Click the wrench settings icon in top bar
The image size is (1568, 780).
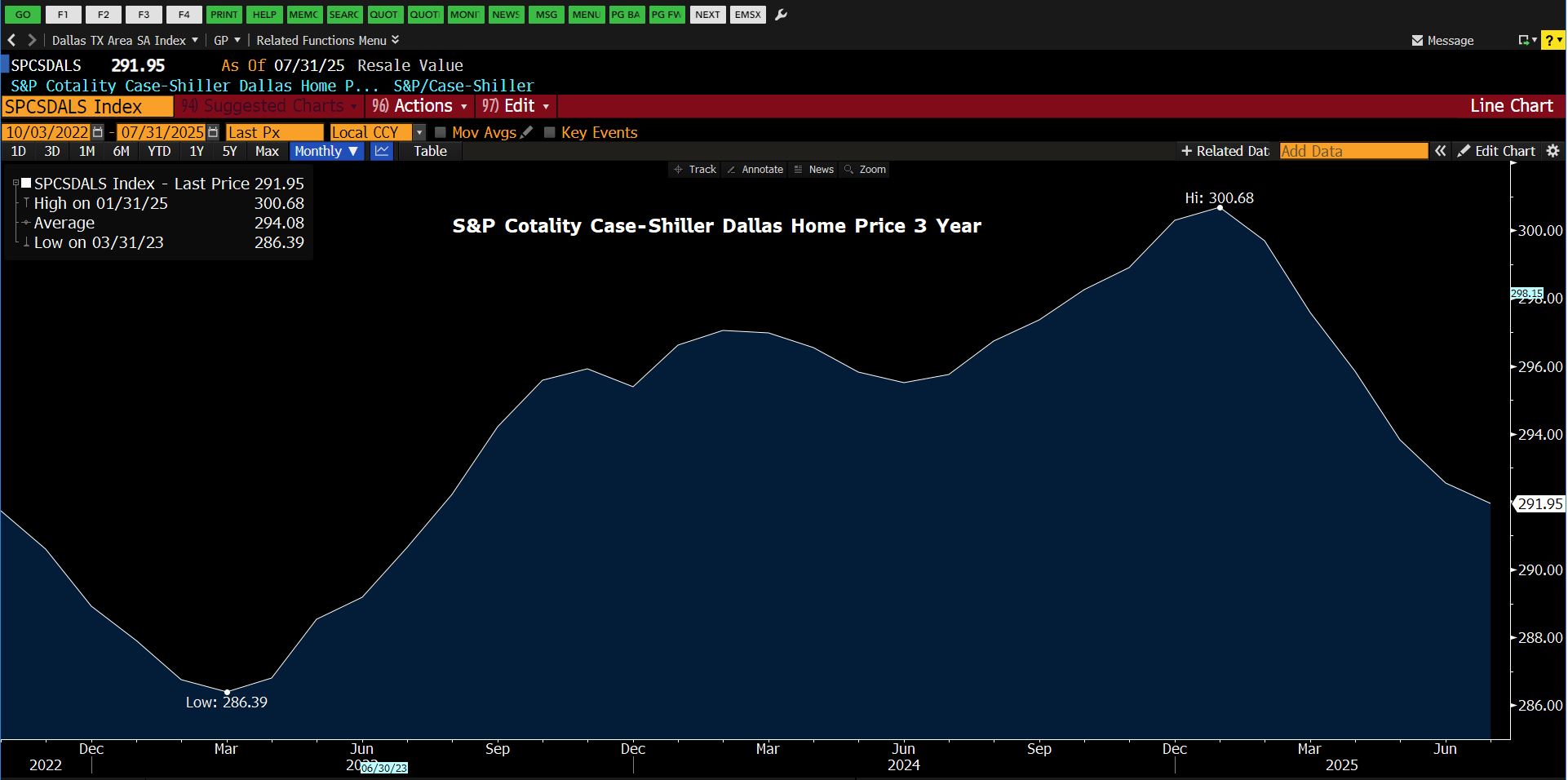coord(781,15)
